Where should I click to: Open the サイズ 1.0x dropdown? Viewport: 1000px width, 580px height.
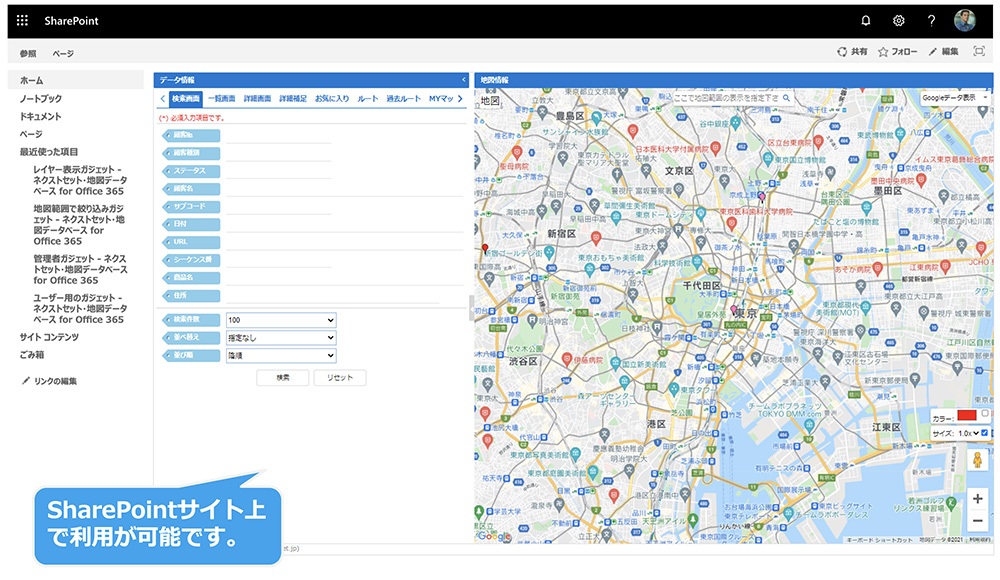tap(967, 433)
